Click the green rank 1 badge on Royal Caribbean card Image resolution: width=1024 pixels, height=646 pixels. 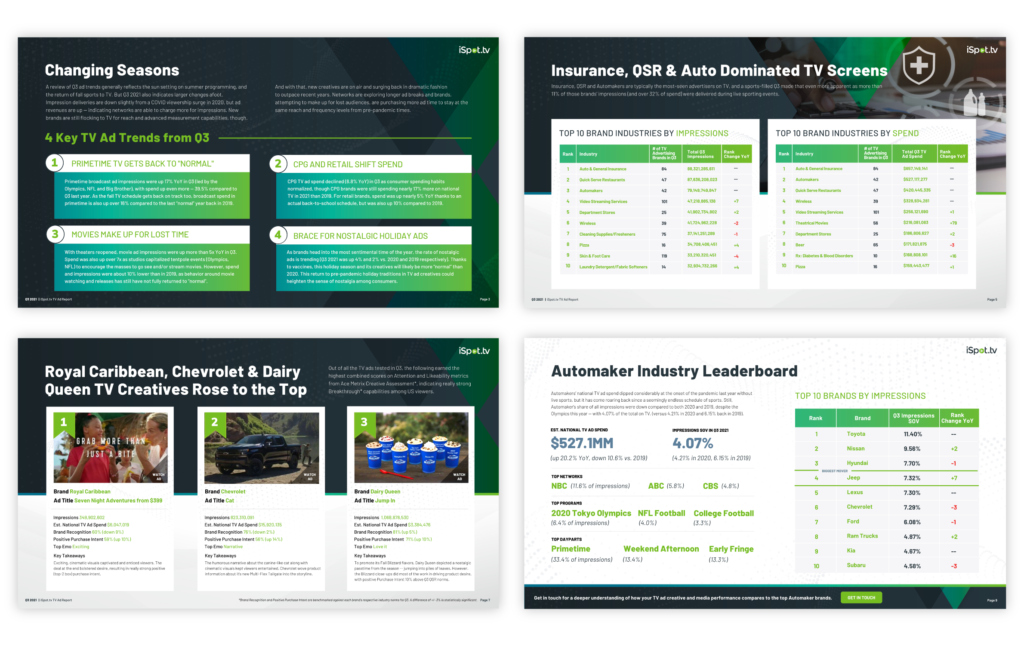(x=63, y=423)
